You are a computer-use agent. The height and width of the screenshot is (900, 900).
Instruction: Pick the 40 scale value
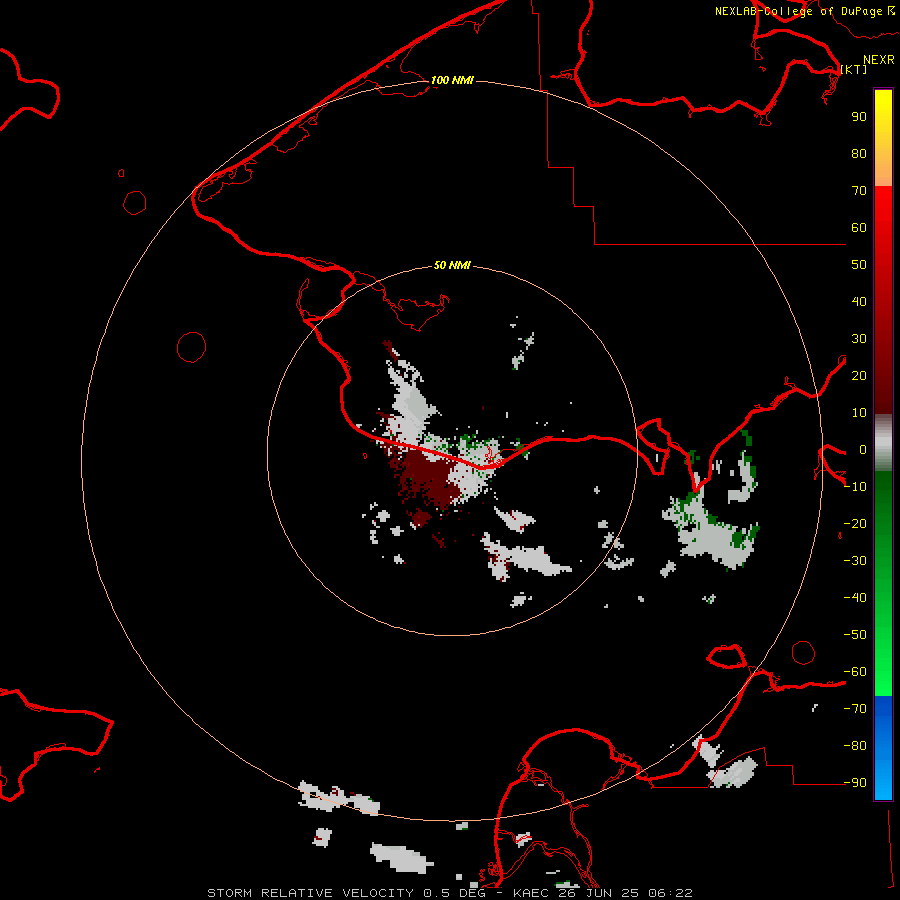[859, 302]
